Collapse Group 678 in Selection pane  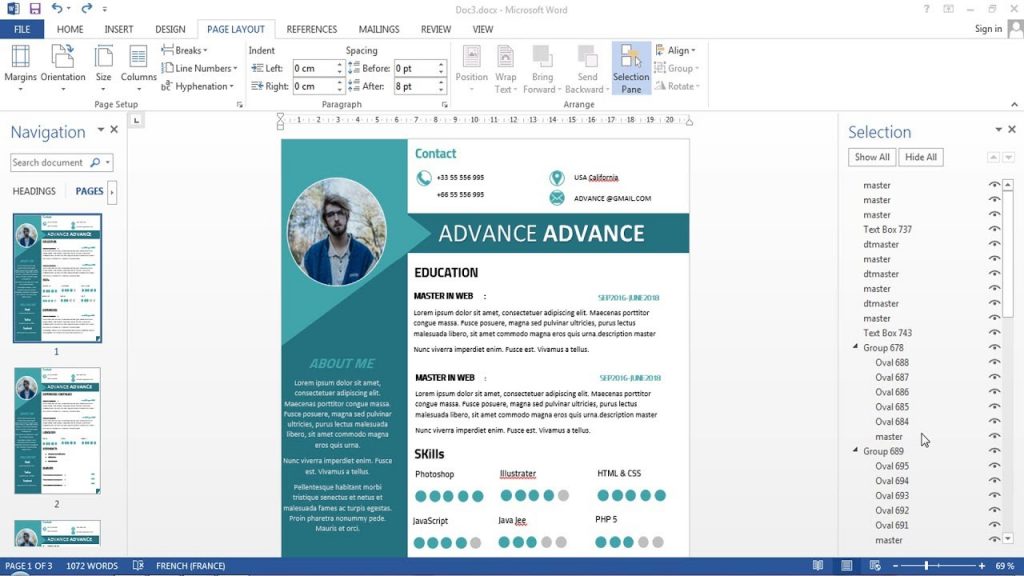point(855,347)
